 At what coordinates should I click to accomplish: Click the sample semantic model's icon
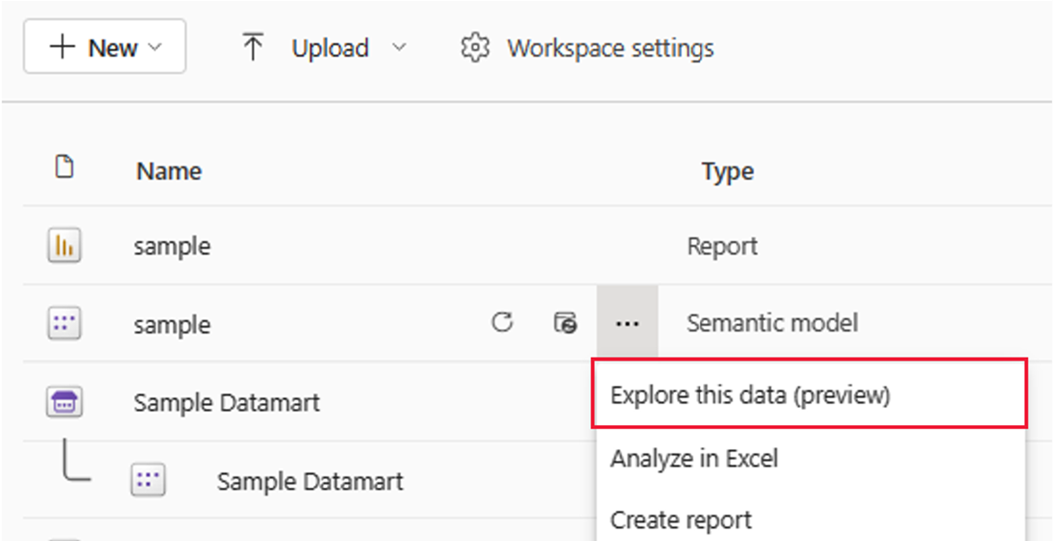point(64,323)
